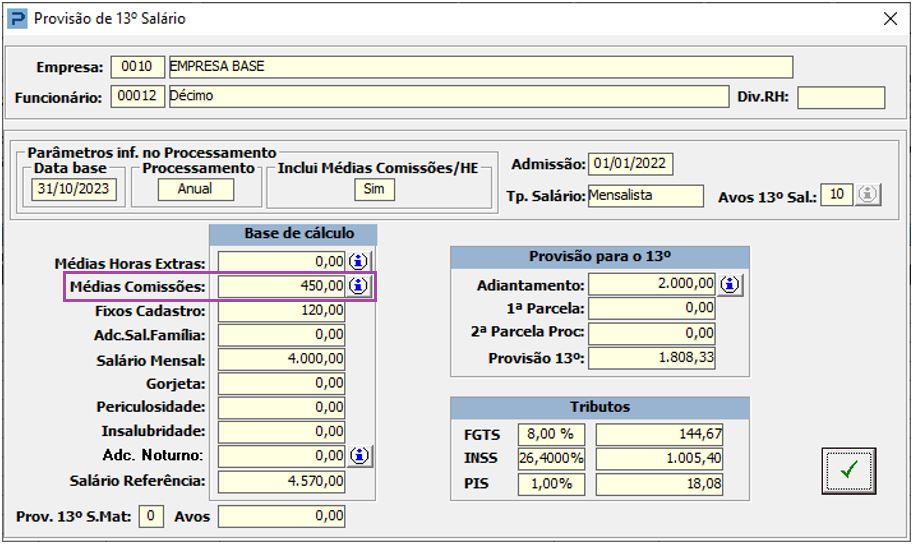
Task: Open info icon next to Médias Comissões
Action: [x=359, y=286]
